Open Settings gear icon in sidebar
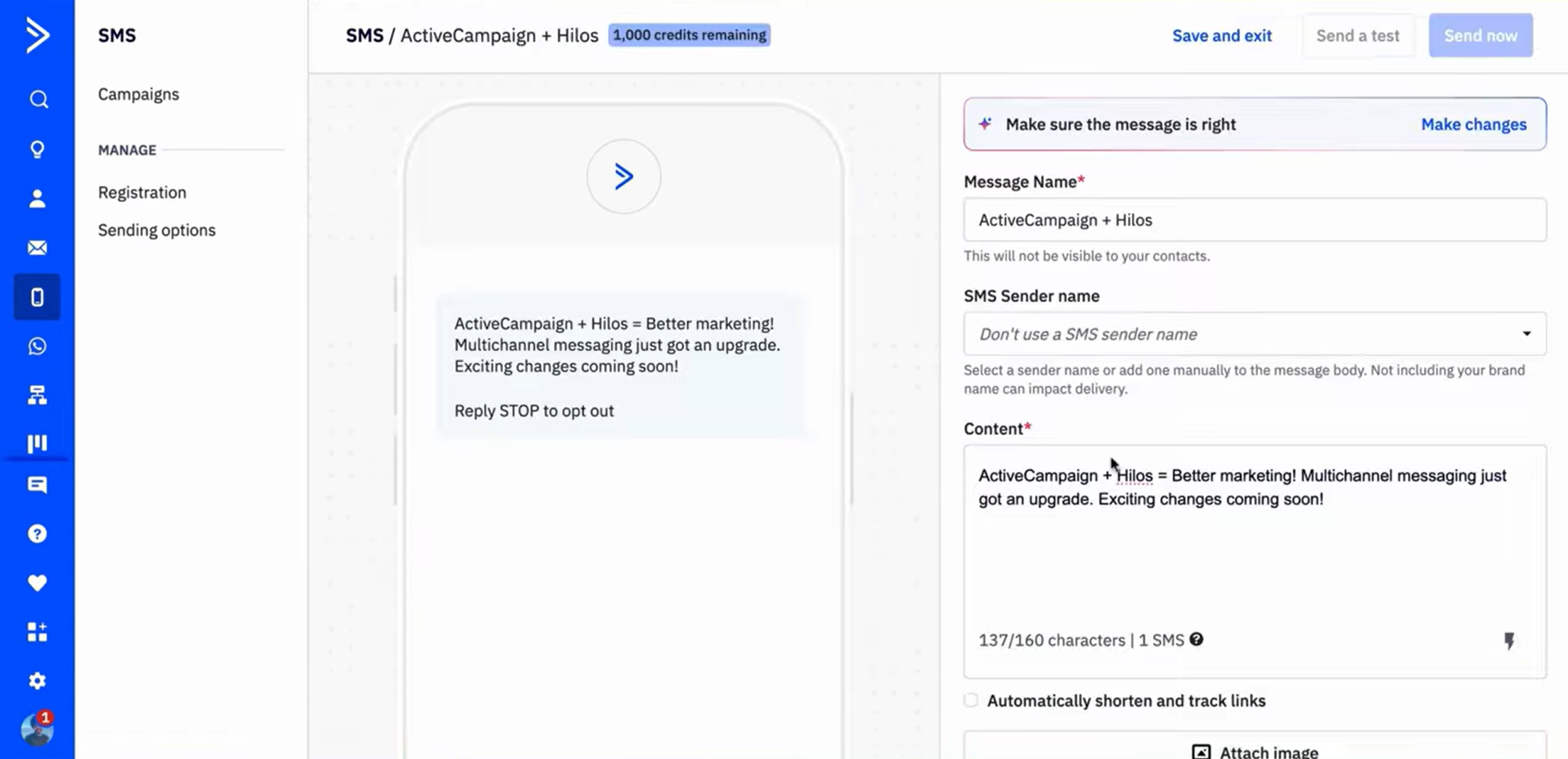Viewport: 1568px width, 759px height. 38,680
